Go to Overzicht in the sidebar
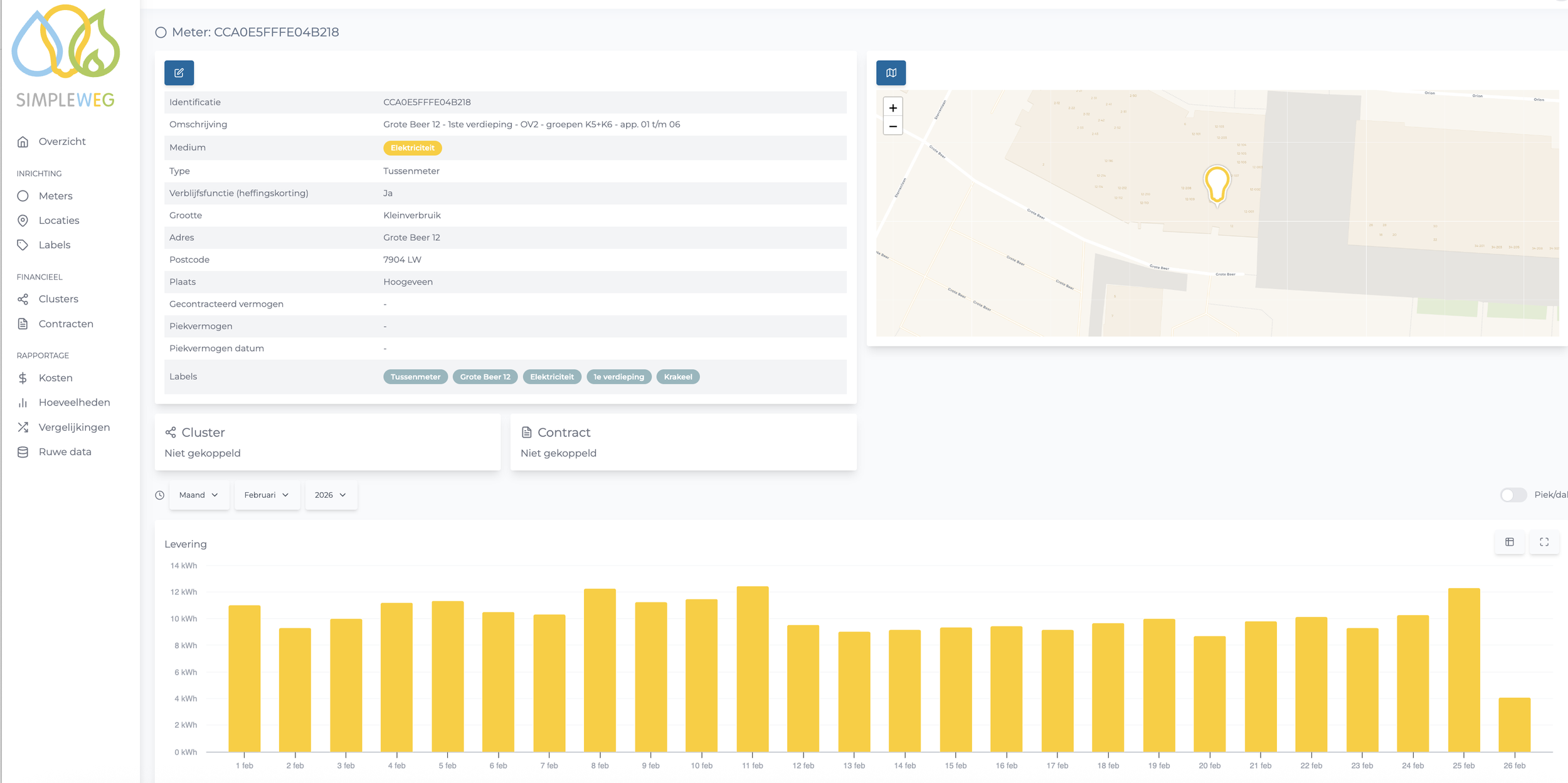Screen dimensions: 1568x783 click(x=61, y=142)
